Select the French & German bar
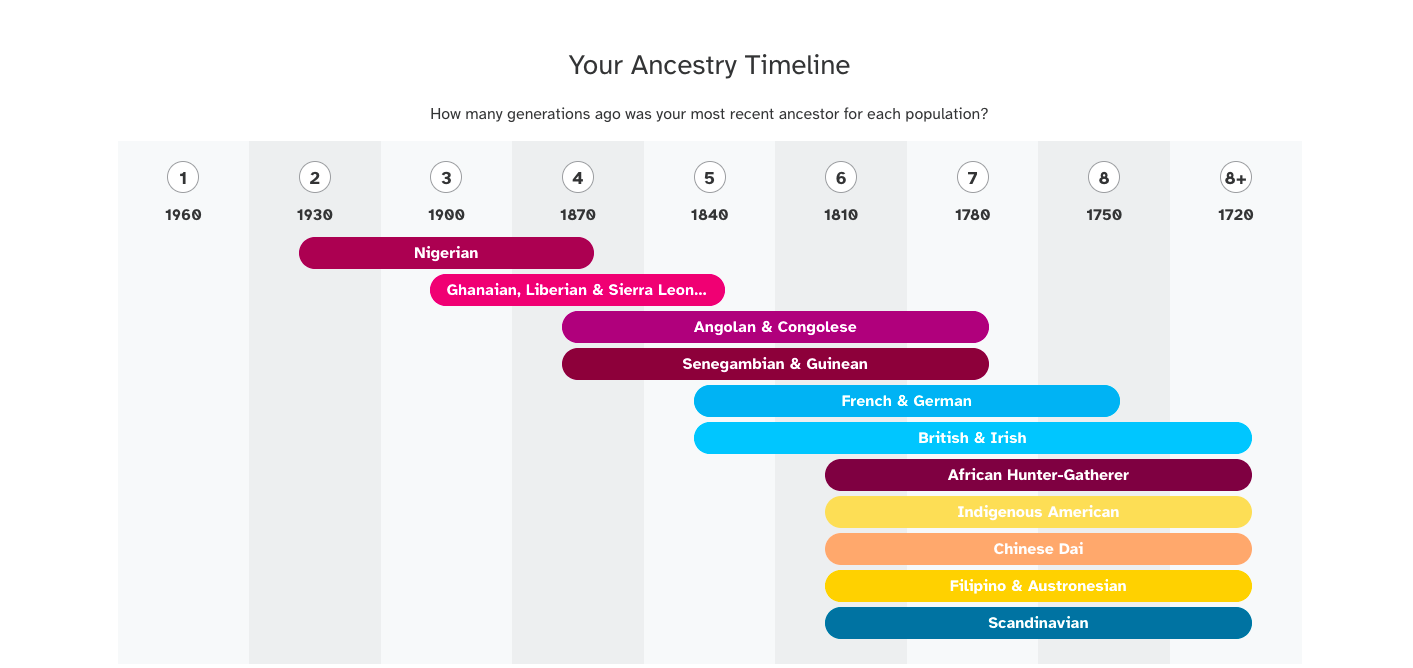 coord(906,401)
